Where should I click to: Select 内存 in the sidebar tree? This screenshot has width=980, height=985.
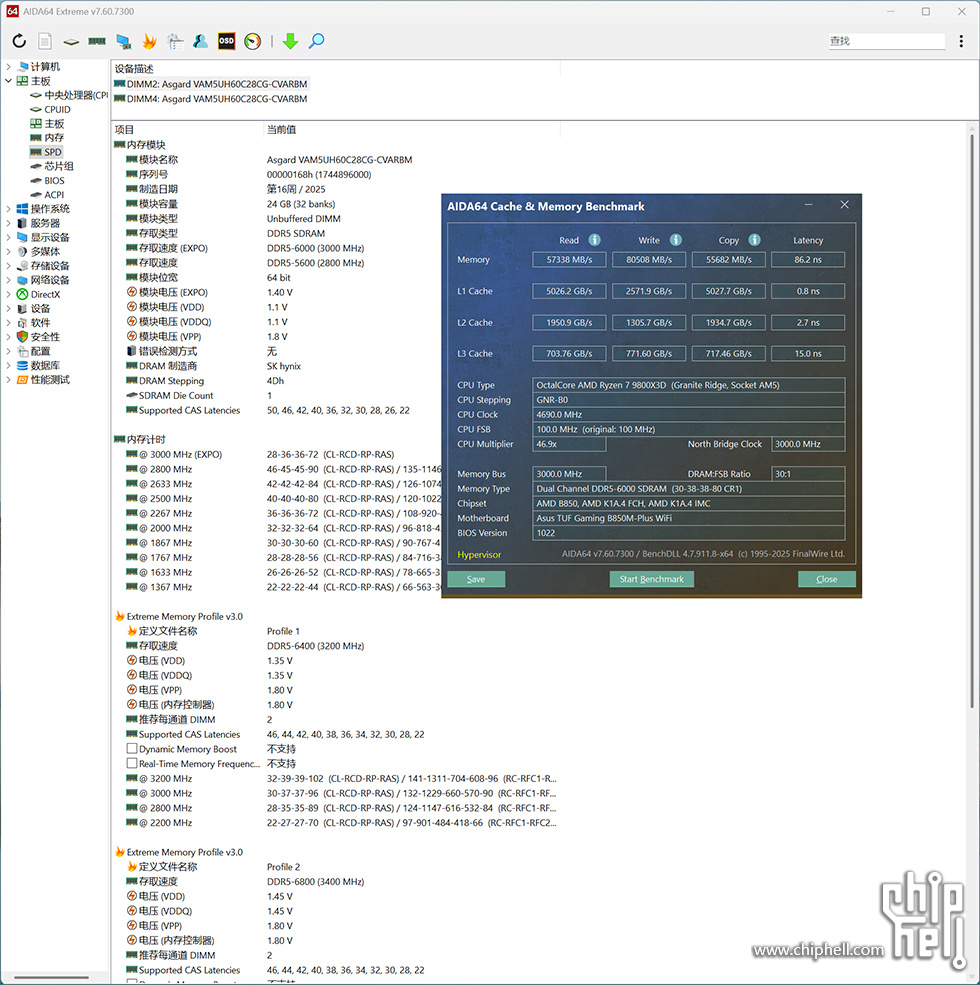(x=47, y=138)
